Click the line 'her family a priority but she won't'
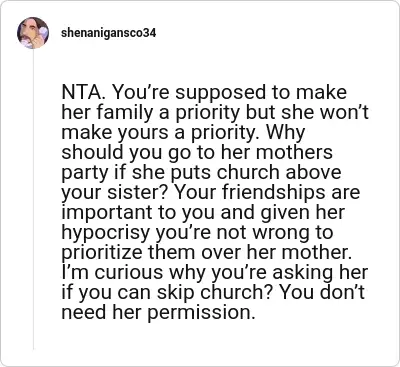400x367 pixels. point(215,113)
